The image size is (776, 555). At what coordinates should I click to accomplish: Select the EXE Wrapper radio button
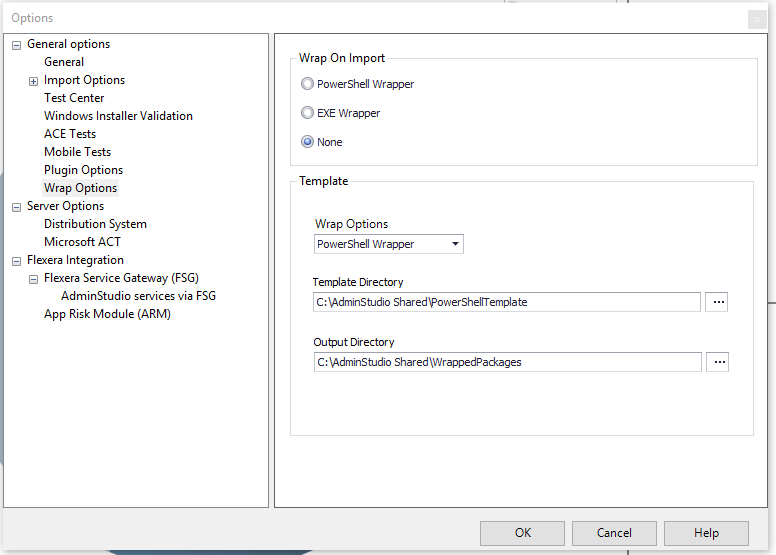pos(308,114)
